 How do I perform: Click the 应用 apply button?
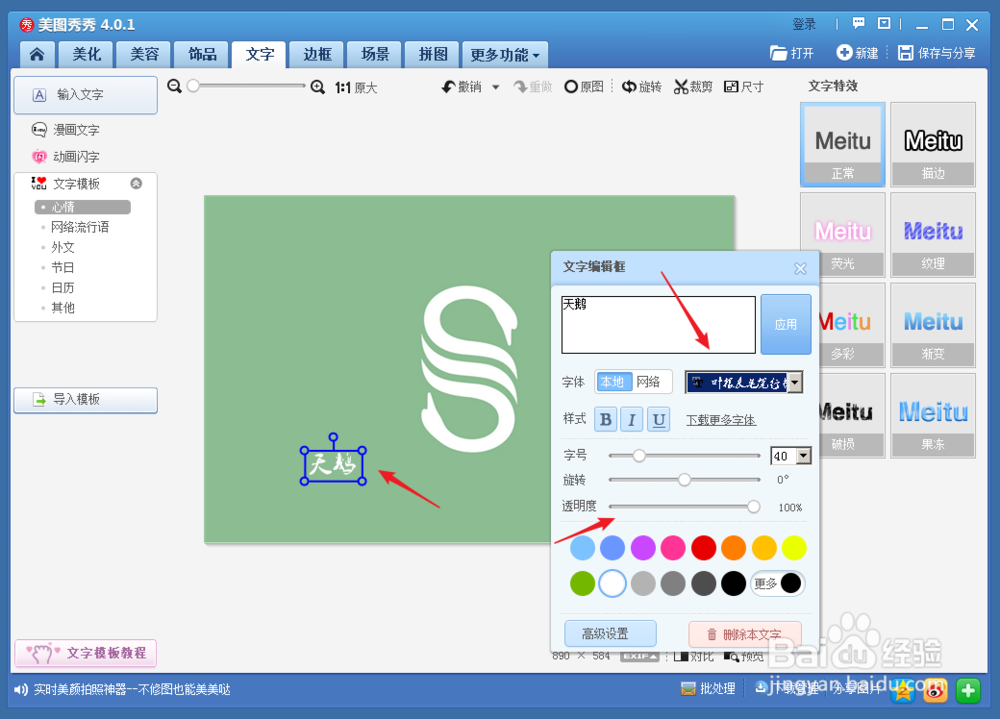click(x=786, y=324)
